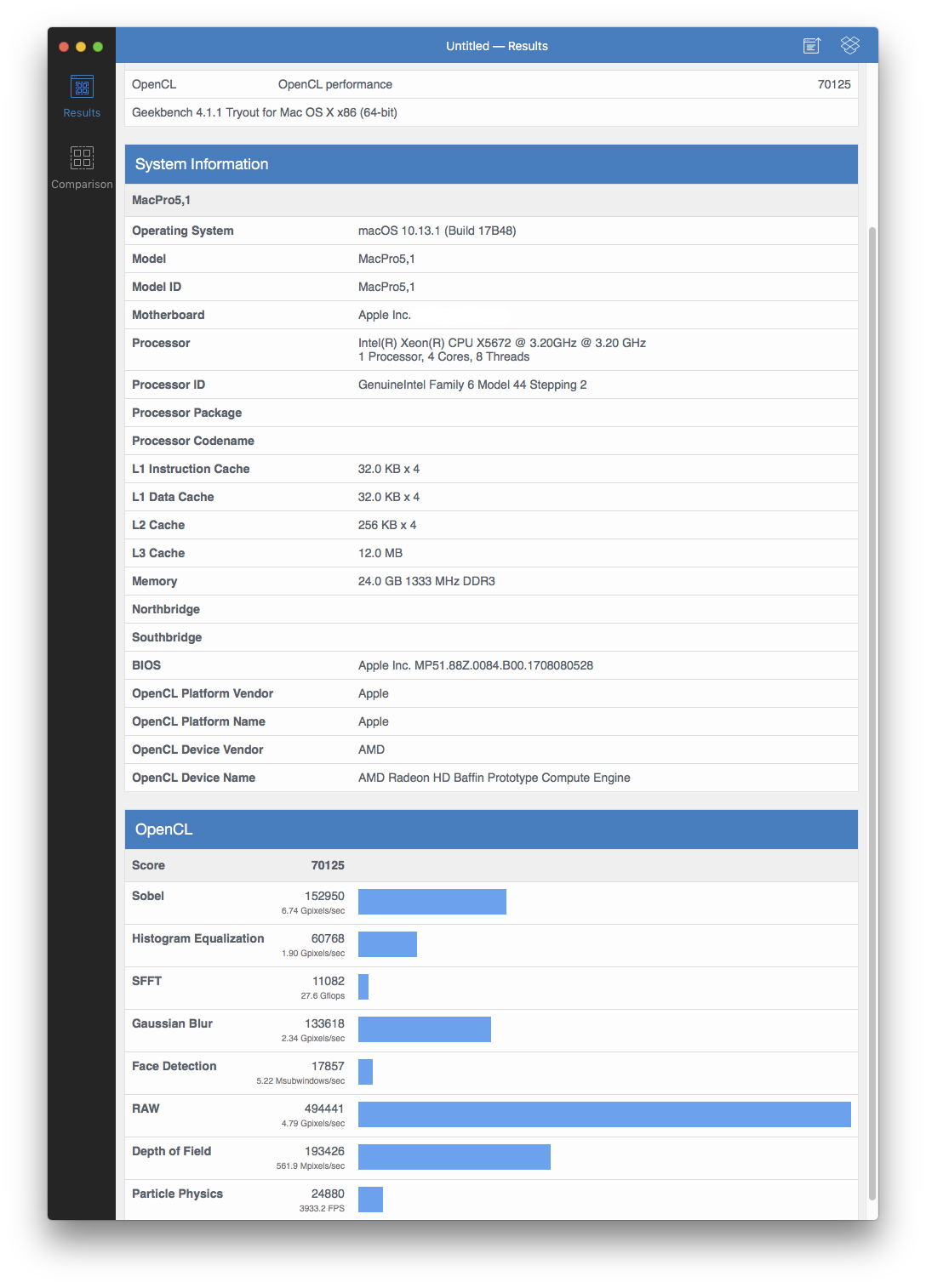Screen dimensions: 926x1288
Task: Click the OpenCL performance row score 70125
Action: click(x=834, y=84)
